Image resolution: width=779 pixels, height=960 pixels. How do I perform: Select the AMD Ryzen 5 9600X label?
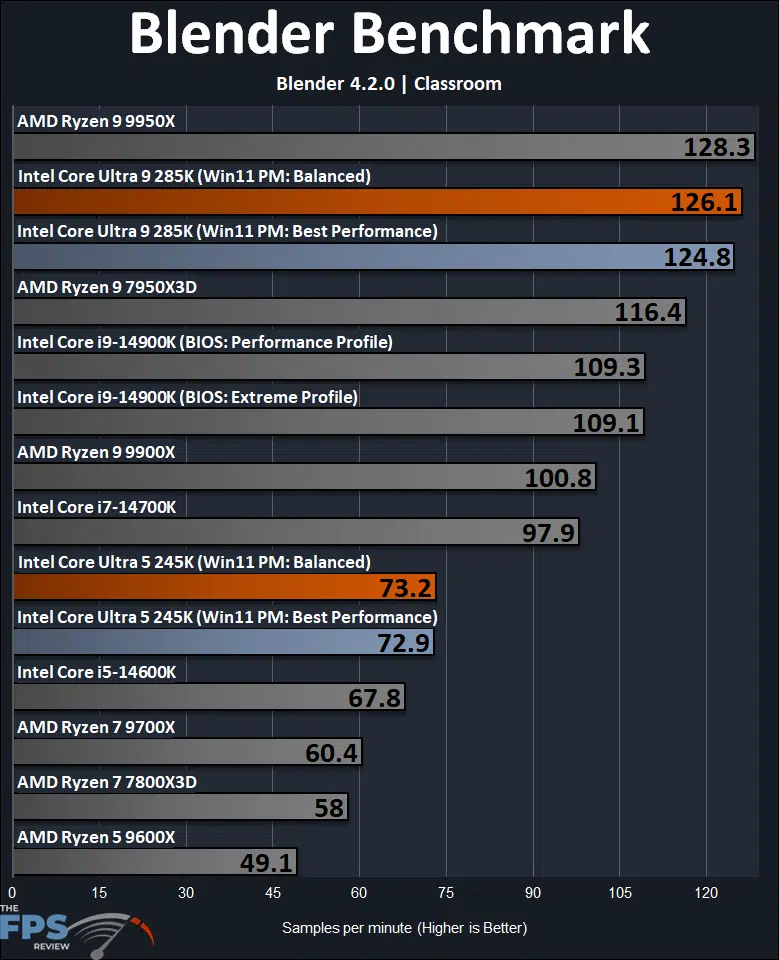point(96,838)
